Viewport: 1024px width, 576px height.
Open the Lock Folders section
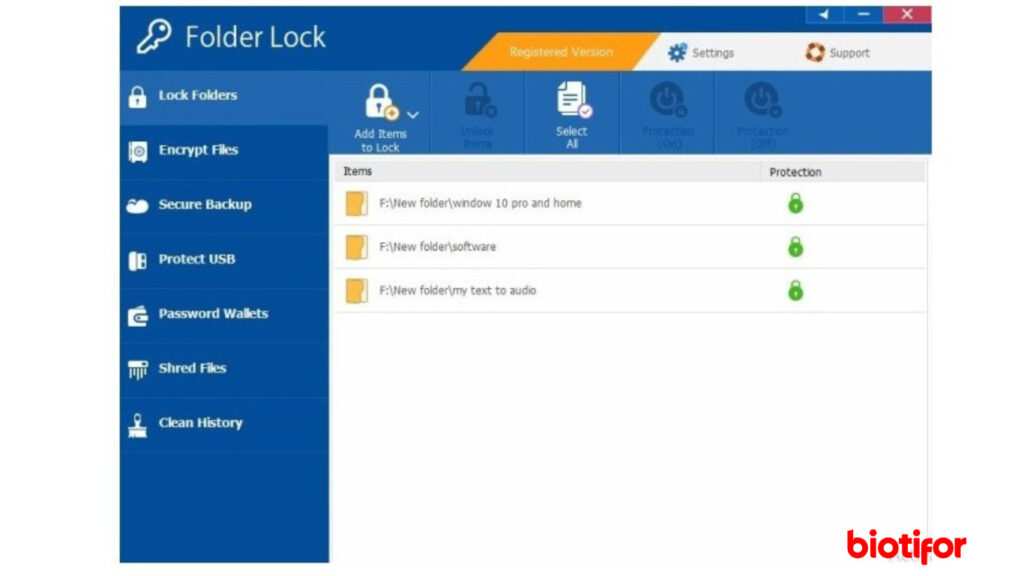[x=224, y=97]
